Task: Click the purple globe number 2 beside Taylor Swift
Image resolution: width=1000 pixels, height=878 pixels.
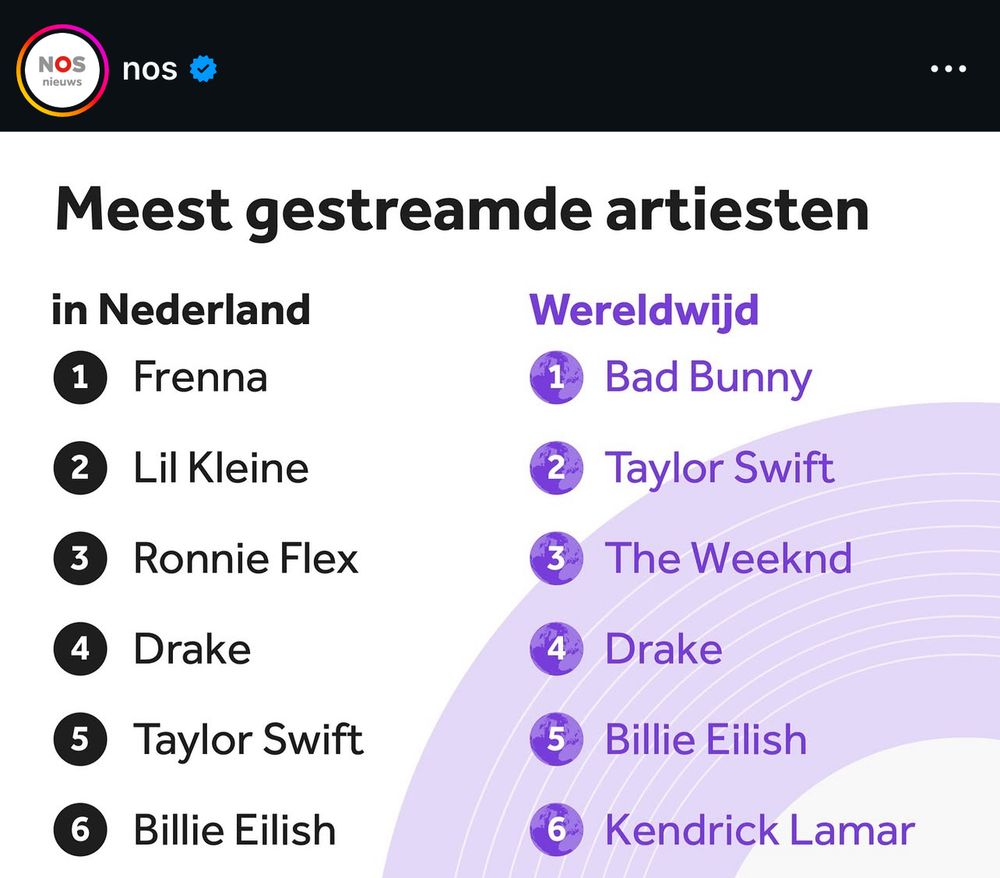Action: (556, 468)
